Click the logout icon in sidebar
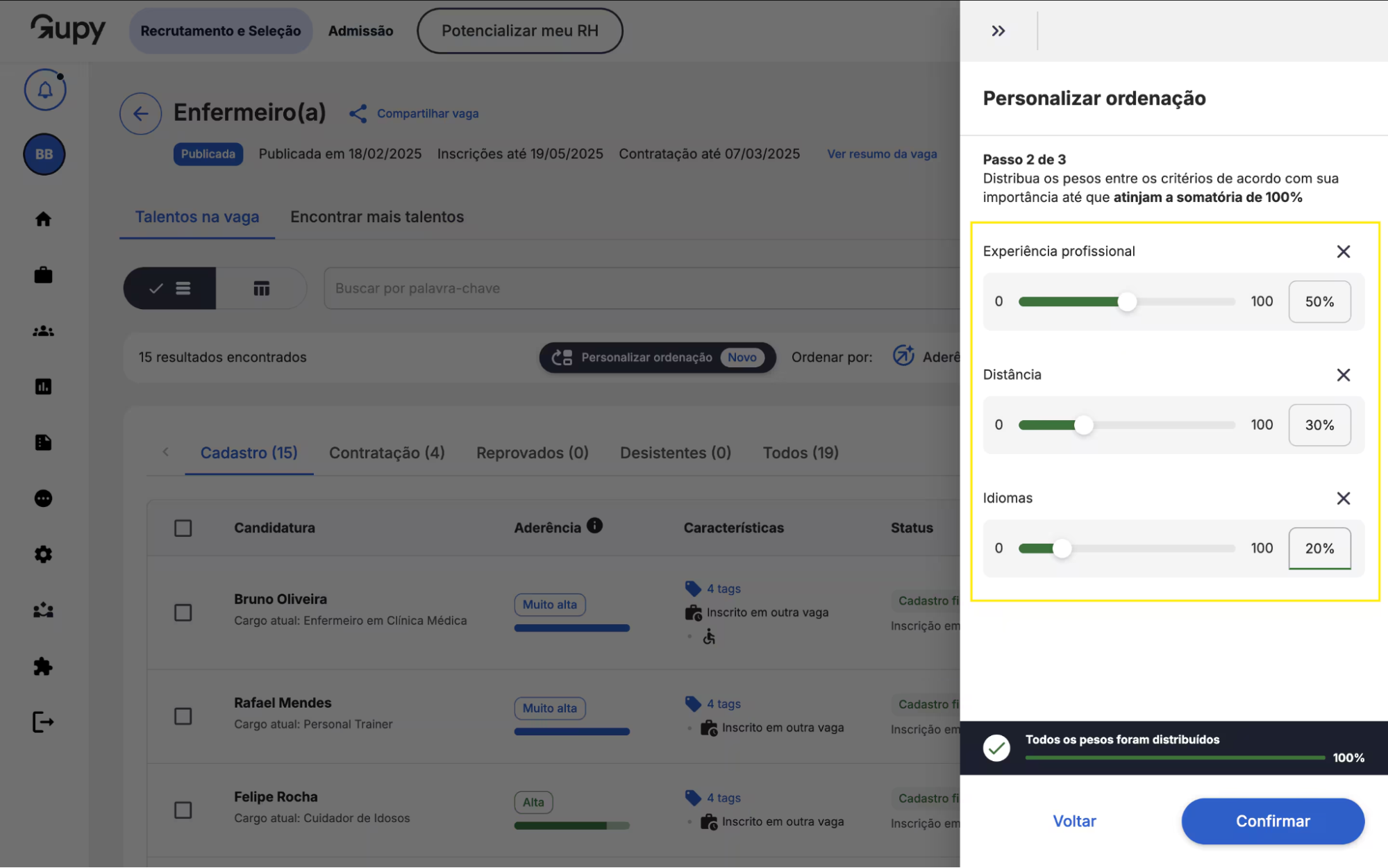This screenshot has height=868, width=1388. click(43, 722)
